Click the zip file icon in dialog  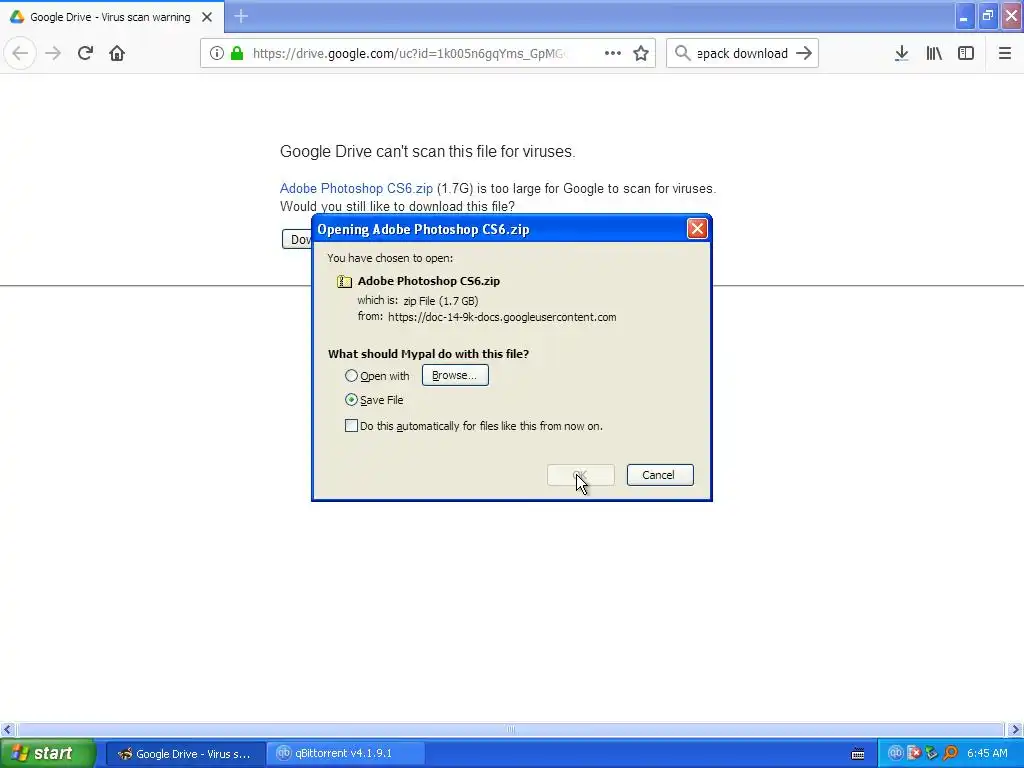pyautogui.click(x=344, y=281)
